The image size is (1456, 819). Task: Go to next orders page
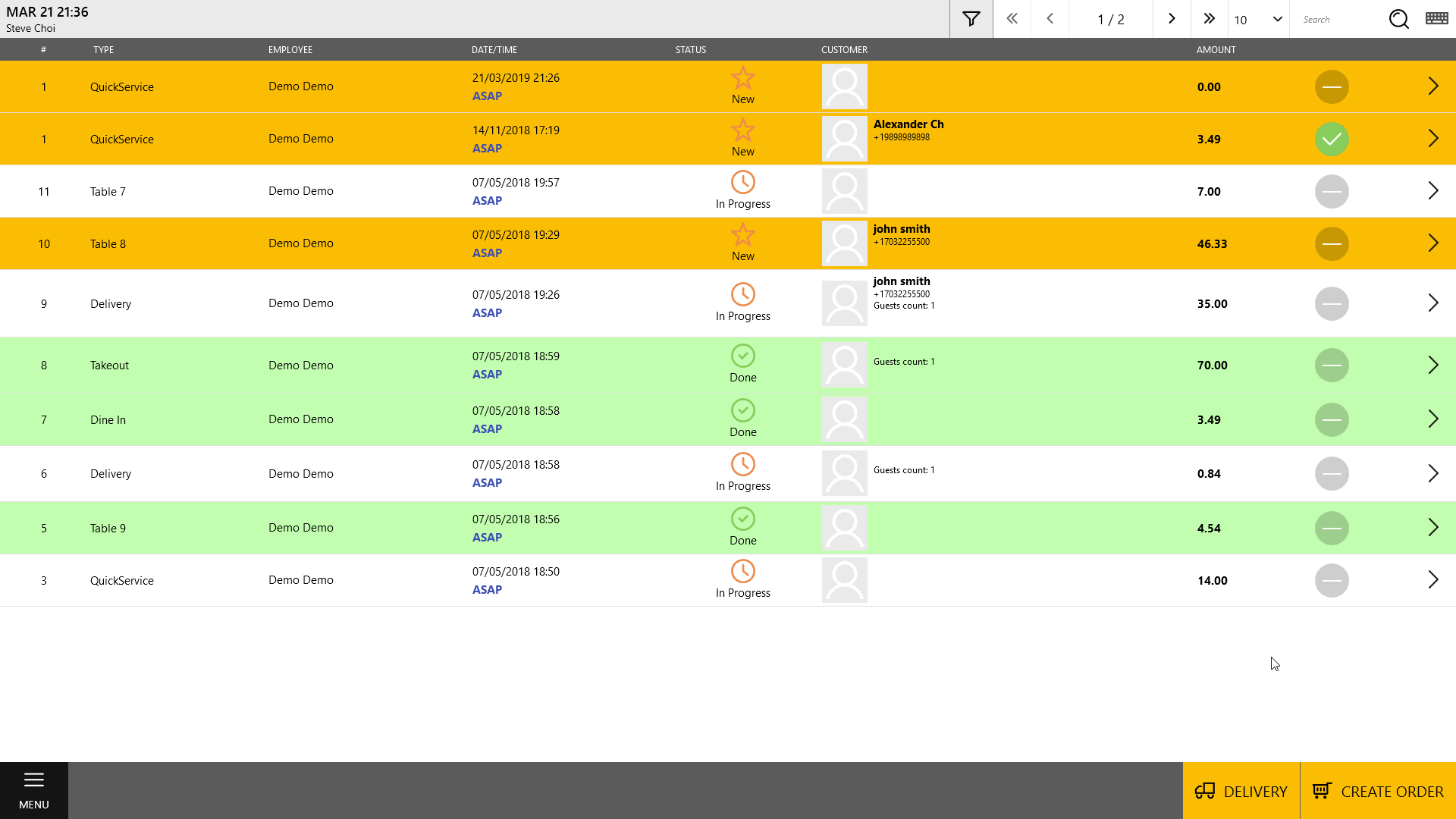point(1172,19)
